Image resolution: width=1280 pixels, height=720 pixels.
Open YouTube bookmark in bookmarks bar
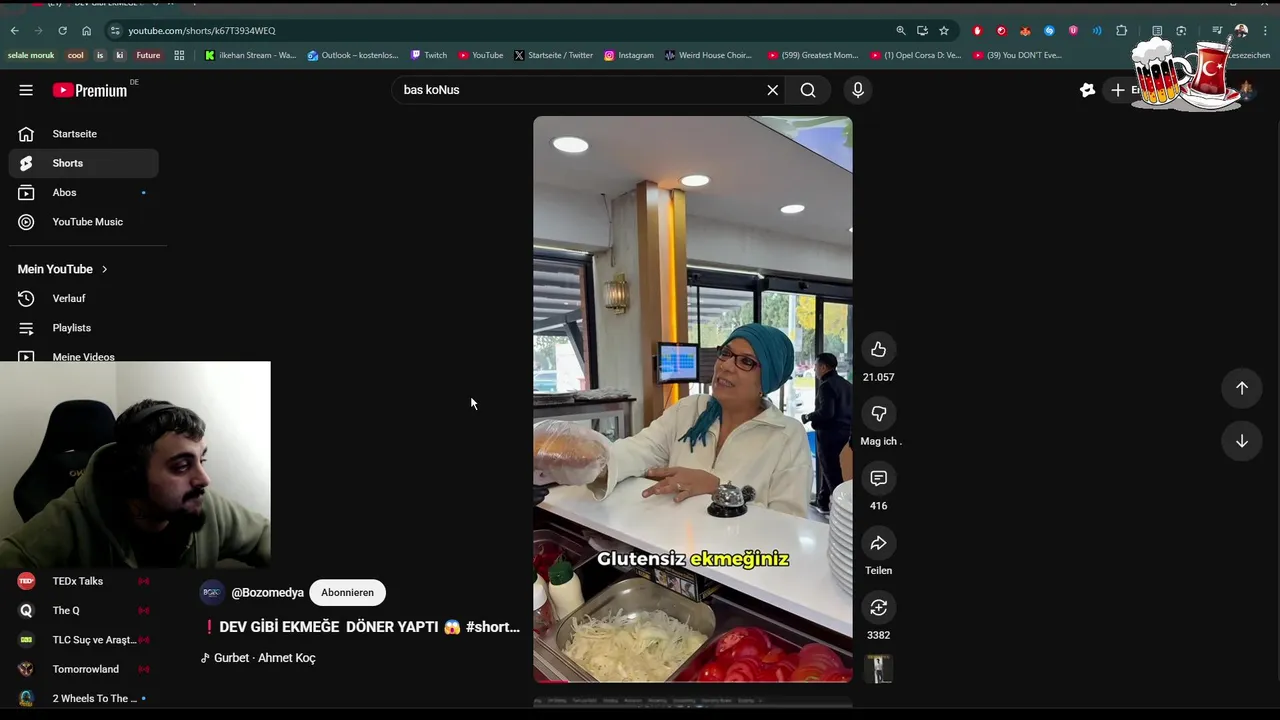click(x=481, y=56)
